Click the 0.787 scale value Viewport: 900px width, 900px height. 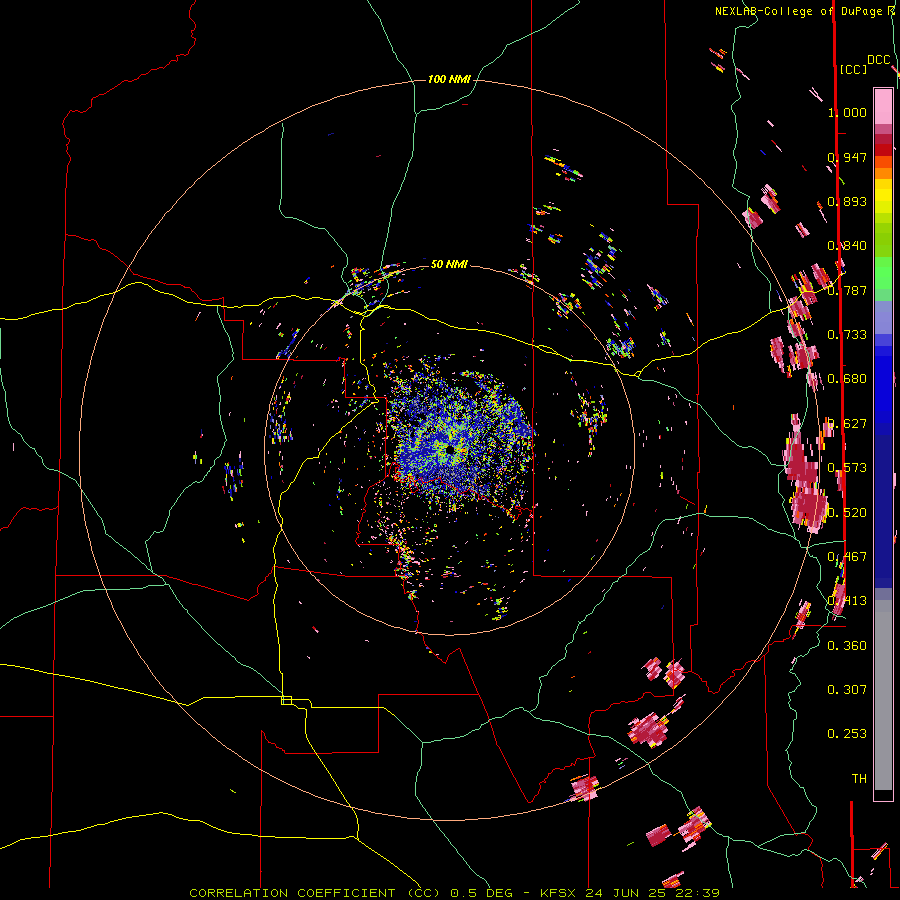point(847,290)
